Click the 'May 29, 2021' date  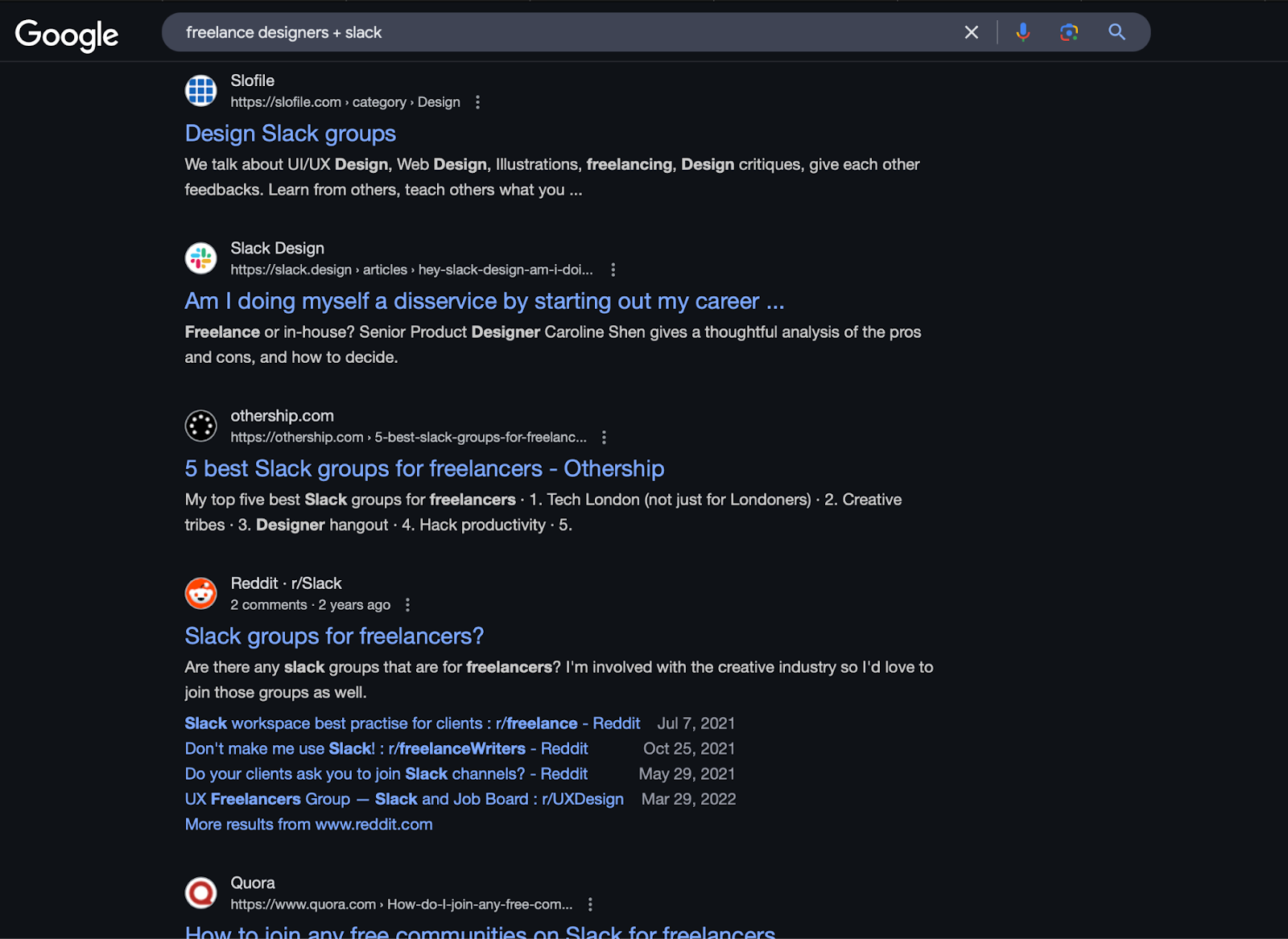687,773
